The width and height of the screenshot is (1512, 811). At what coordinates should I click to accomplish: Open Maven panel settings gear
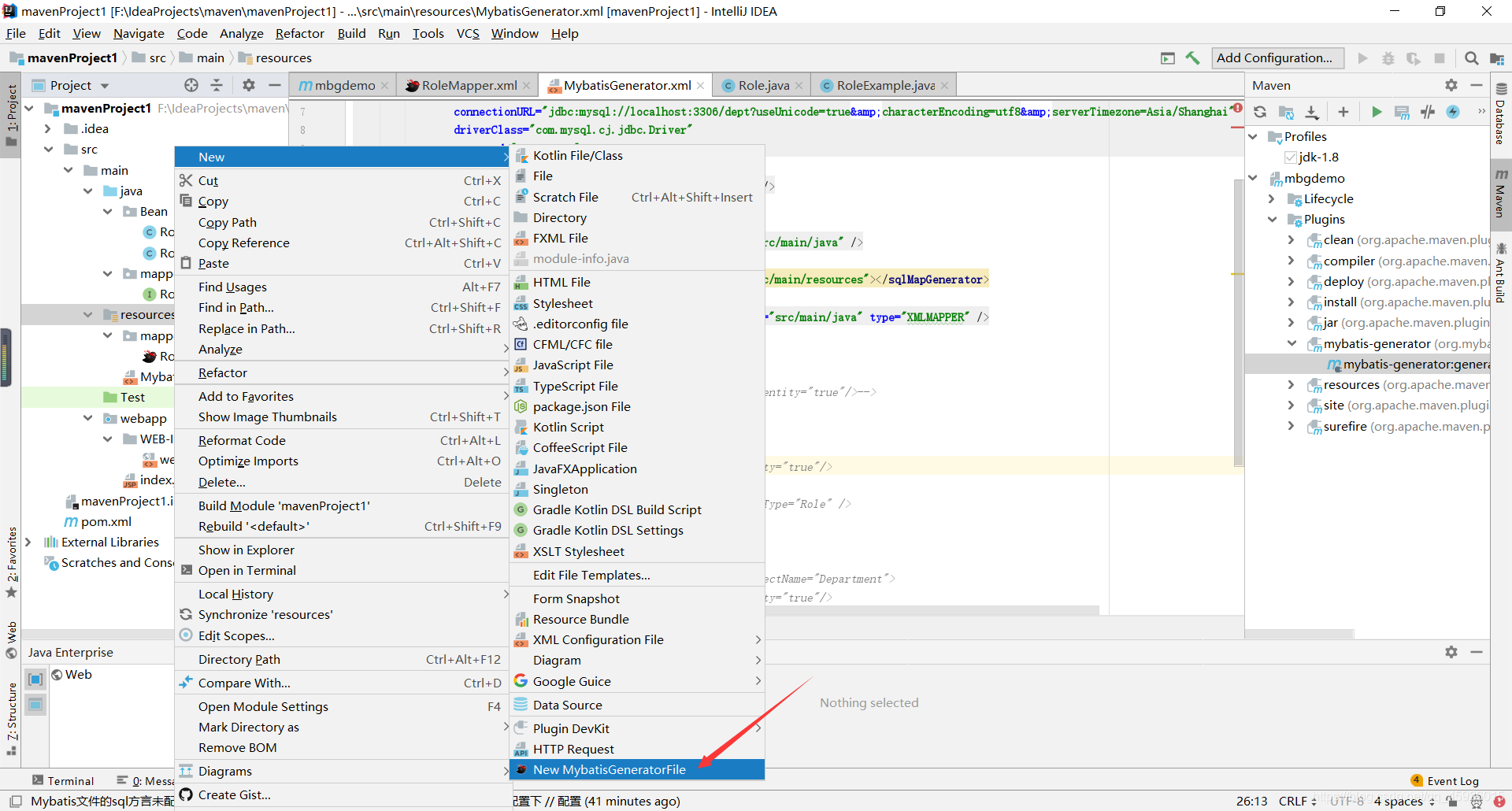pyautogui.click(x=1451, y=85)
